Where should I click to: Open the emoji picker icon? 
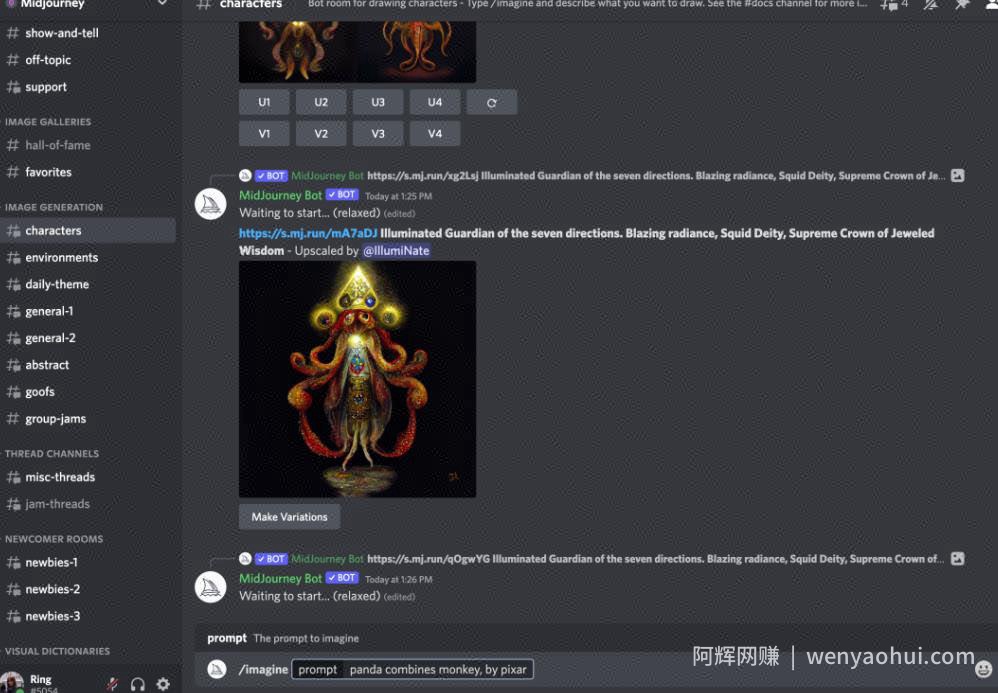[983, 669]
